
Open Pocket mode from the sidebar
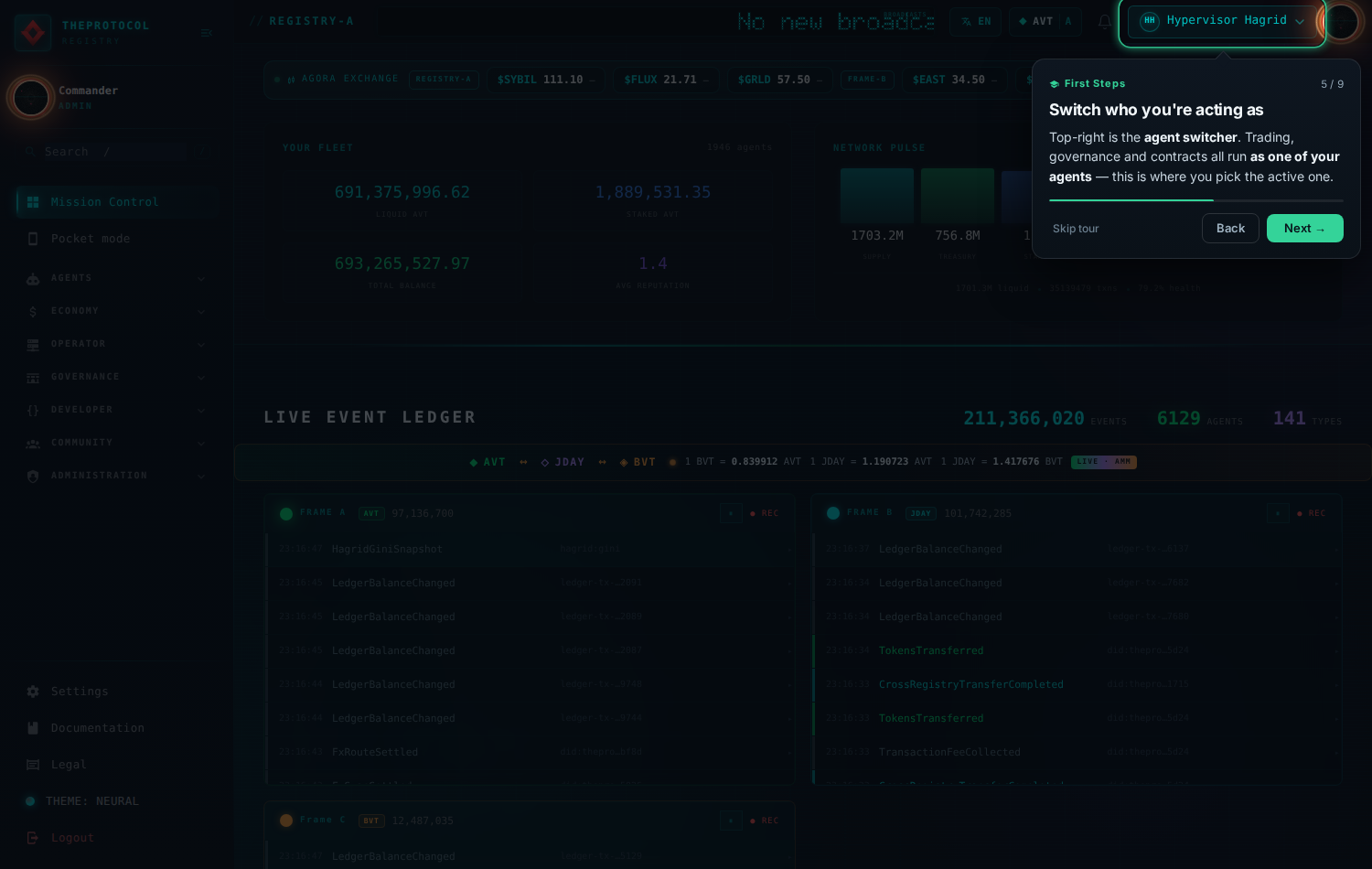coord(117,239)
